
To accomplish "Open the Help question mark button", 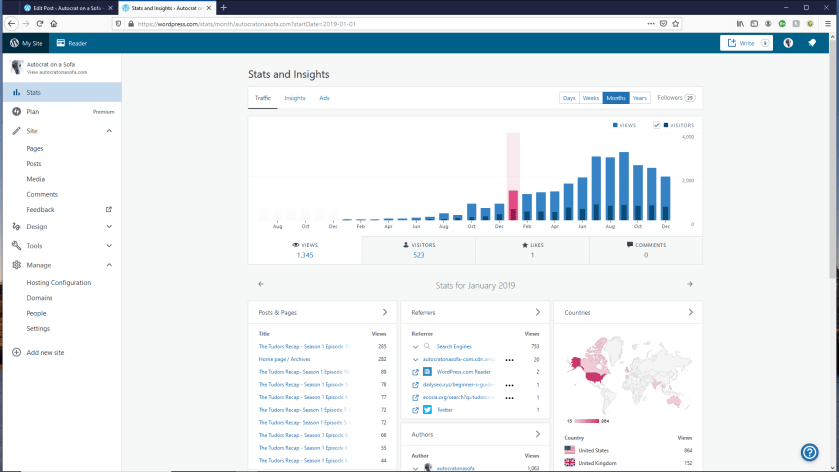I will point(810,452).
